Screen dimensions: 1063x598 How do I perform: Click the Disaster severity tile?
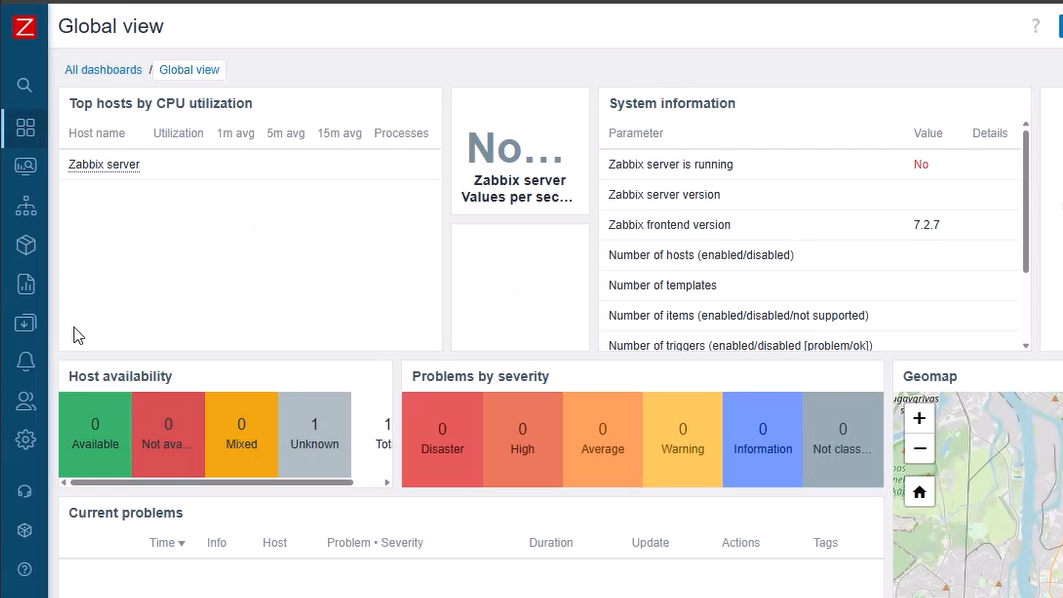coord(442,439)
